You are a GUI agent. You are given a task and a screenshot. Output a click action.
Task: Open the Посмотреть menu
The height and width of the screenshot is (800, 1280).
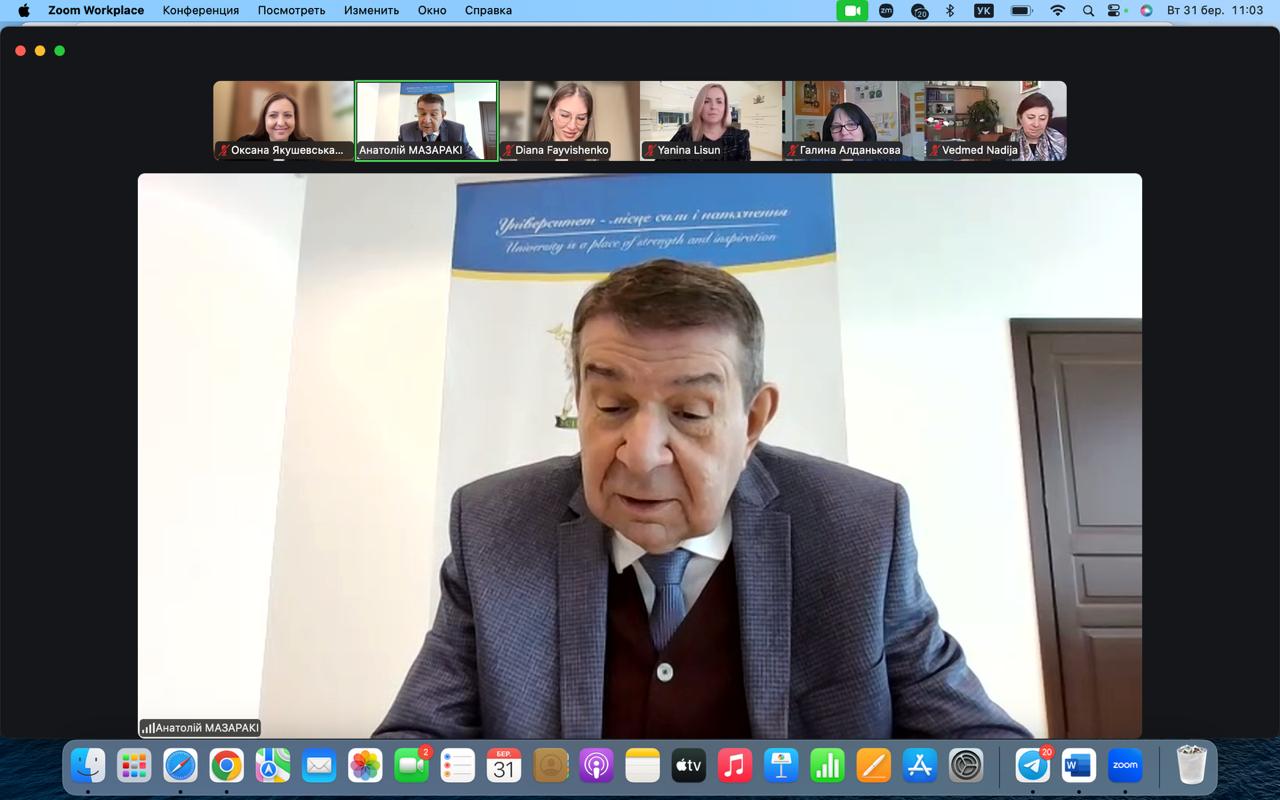tap(291, 11)
